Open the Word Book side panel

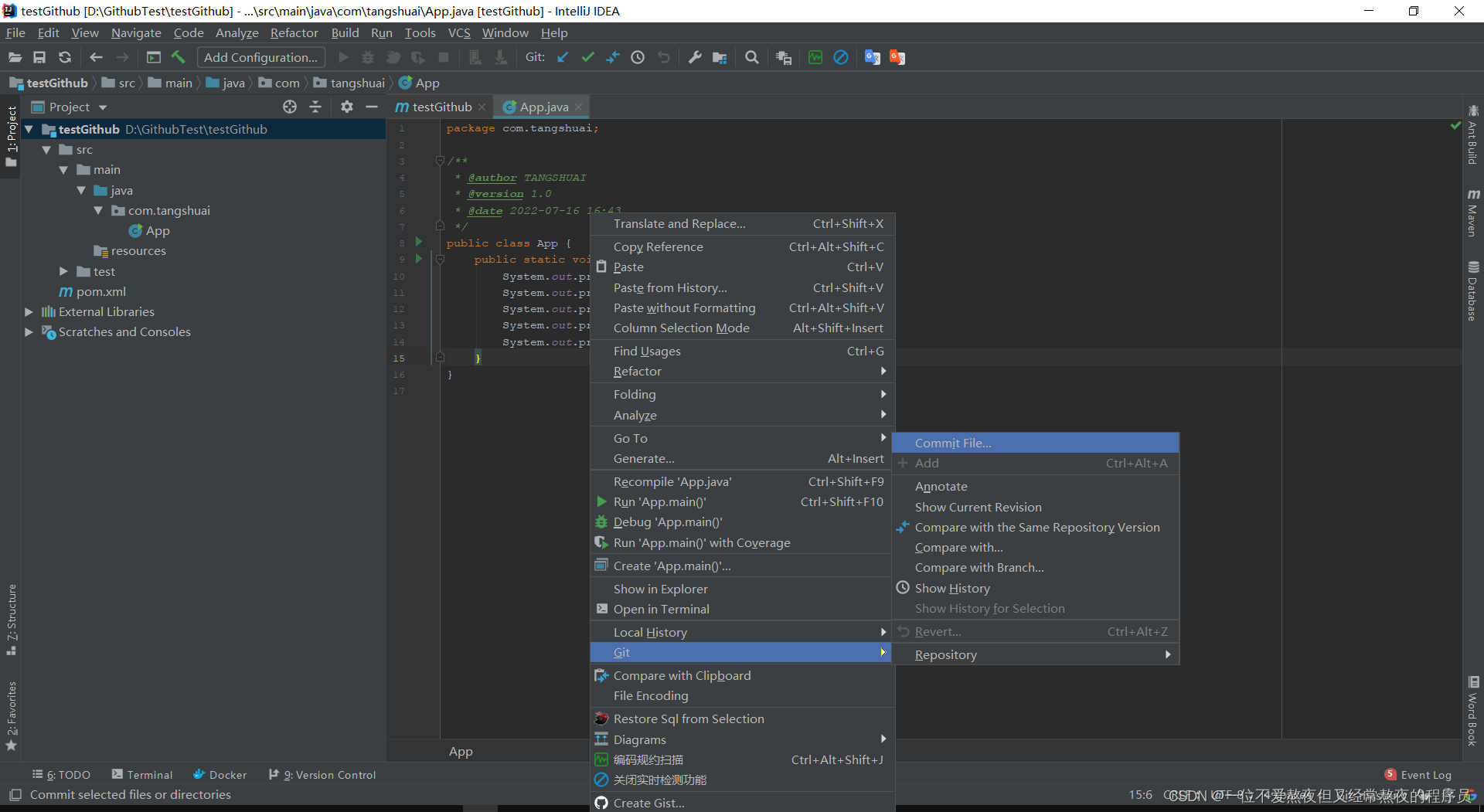click(x=1473, y=711)
